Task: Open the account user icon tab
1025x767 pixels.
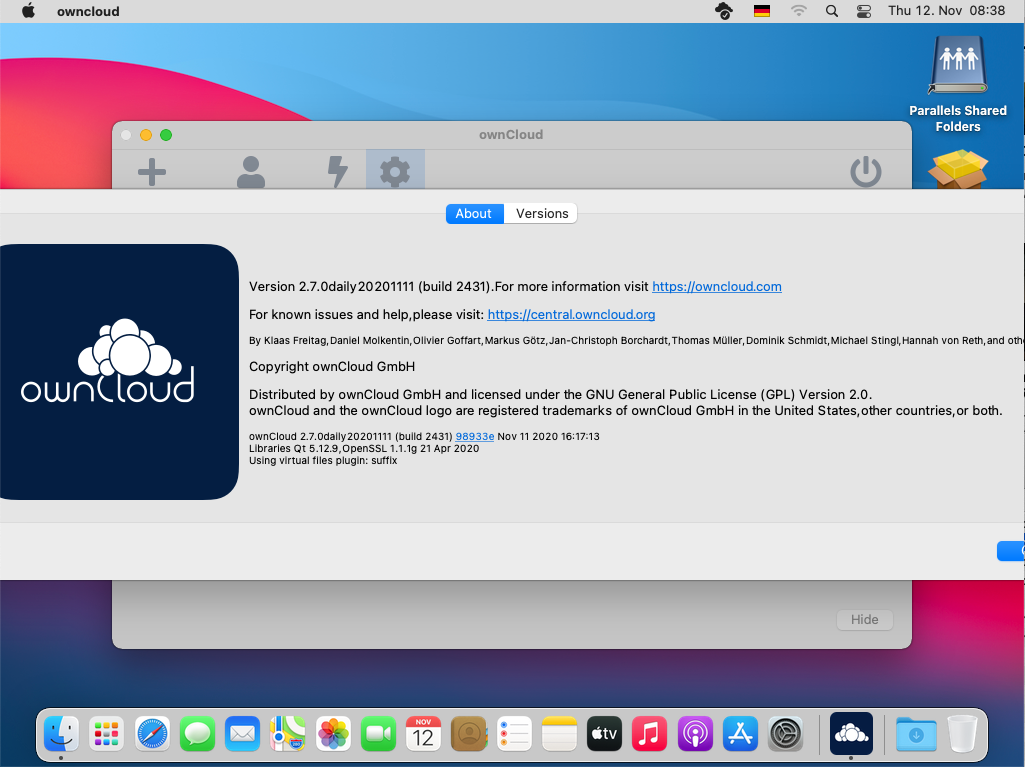Action: 250,172
